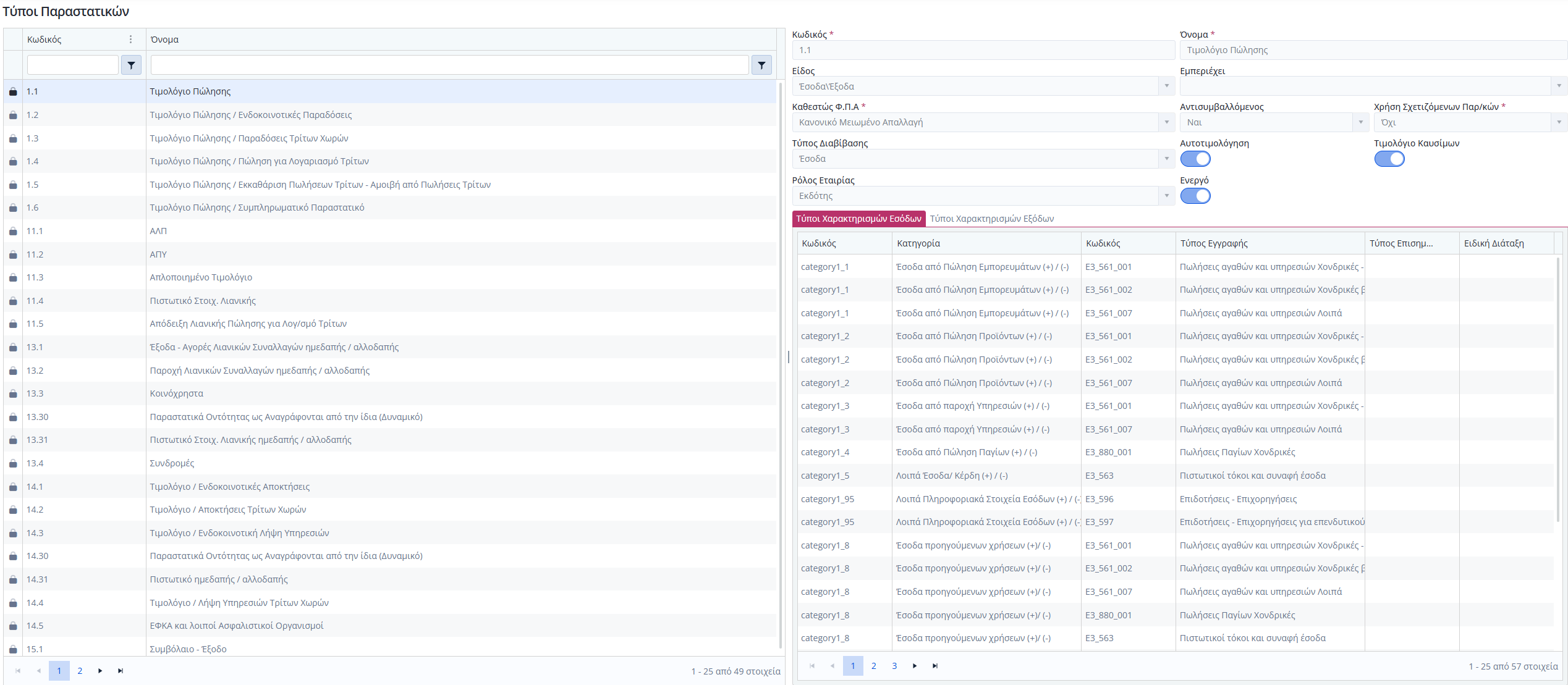This screenshot has height=685, width=1568.
Task: Go to next page in left grid
Action: [100, 671]
